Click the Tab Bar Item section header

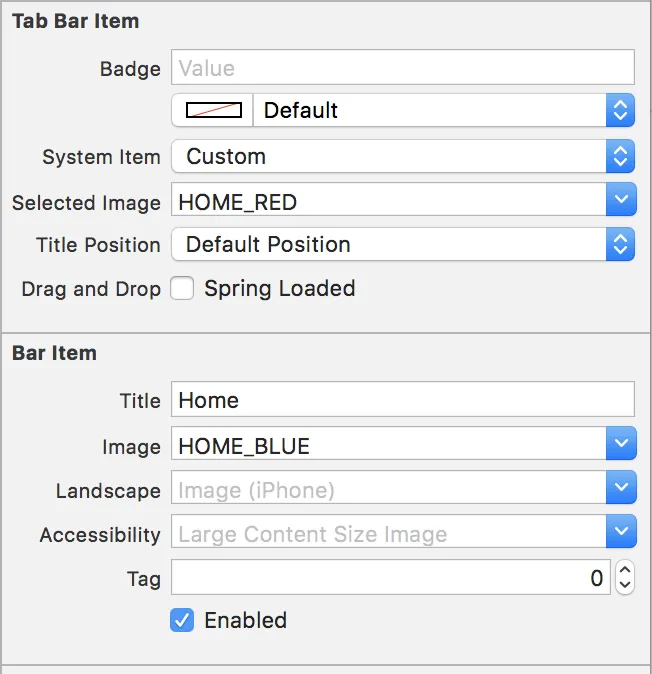click(x=75, y=21)
